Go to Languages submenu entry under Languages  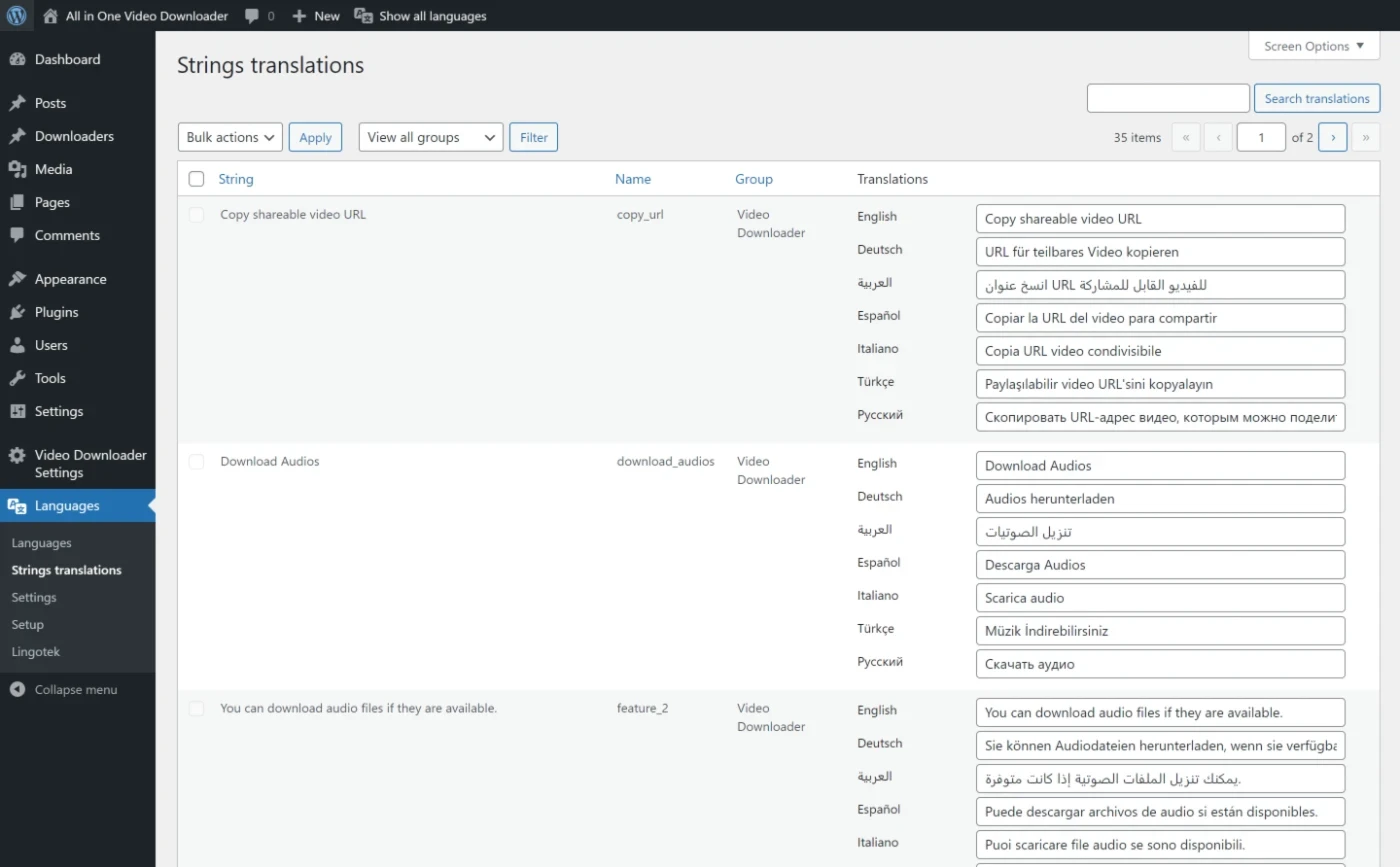[42, 543]
